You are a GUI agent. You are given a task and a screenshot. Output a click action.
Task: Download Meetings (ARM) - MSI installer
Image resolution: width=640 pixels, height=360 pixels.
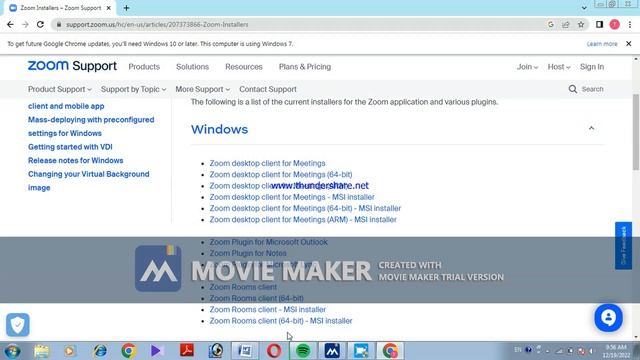(x=303, y=220)
